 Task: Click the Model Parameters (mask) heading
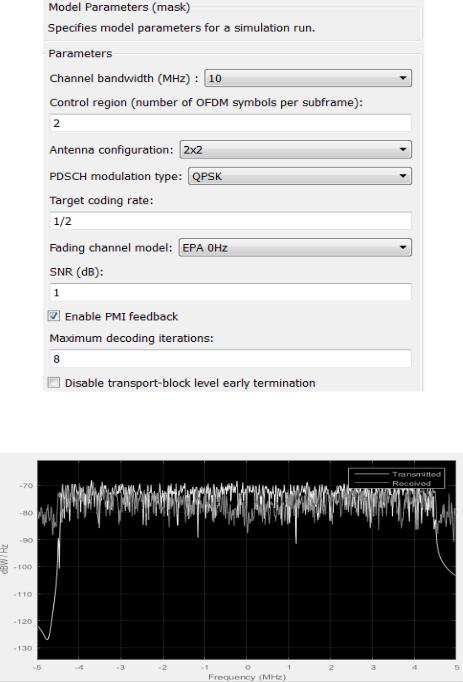point(119,7)
